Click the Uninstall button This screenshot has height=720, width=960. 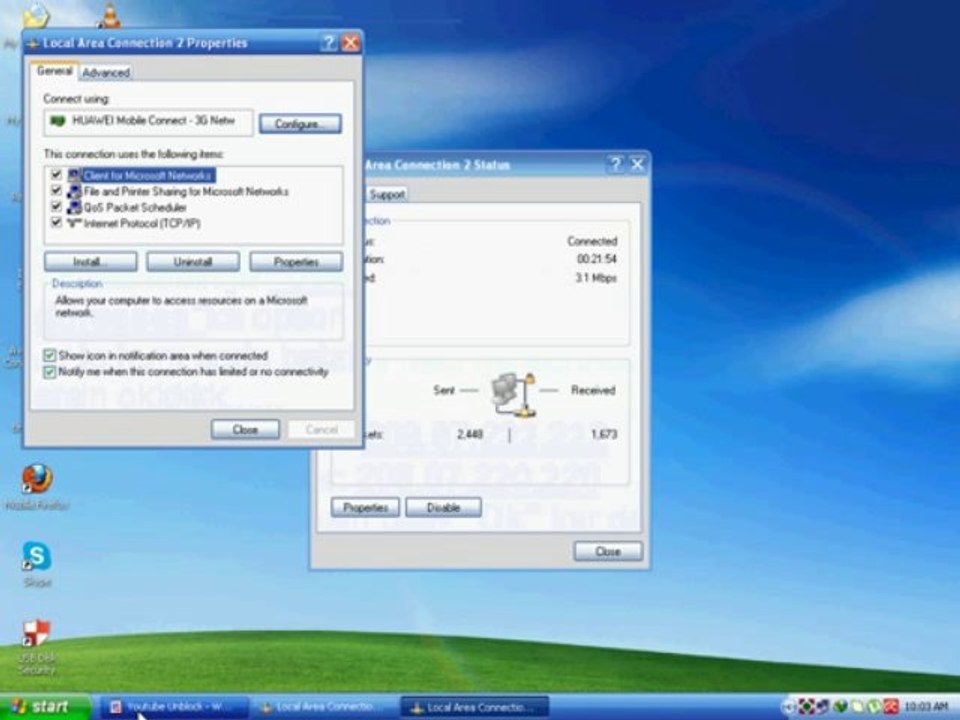(193, 262)
